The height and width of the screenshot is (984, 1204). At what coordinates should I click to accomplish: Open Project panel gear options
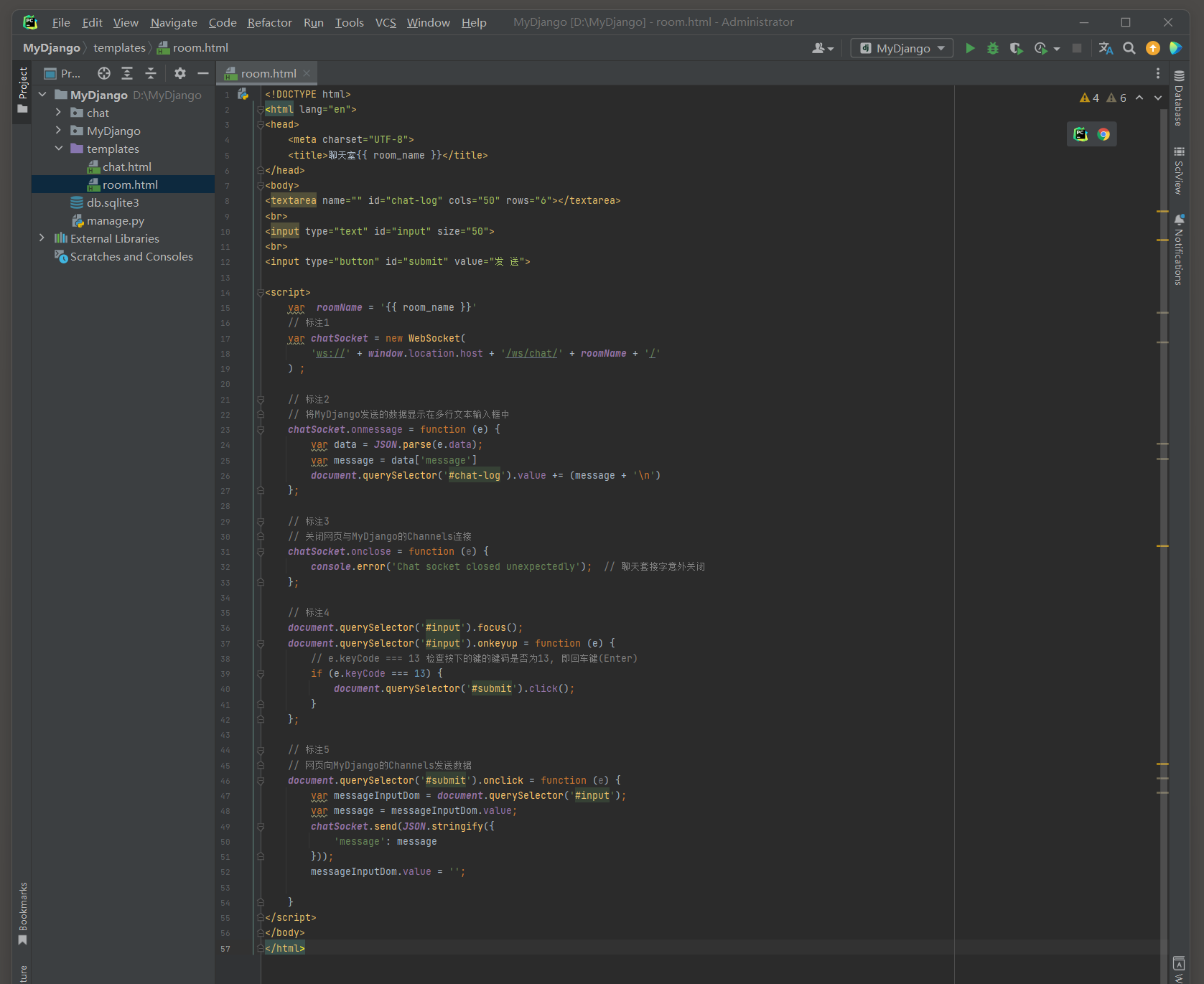(180, 73)
